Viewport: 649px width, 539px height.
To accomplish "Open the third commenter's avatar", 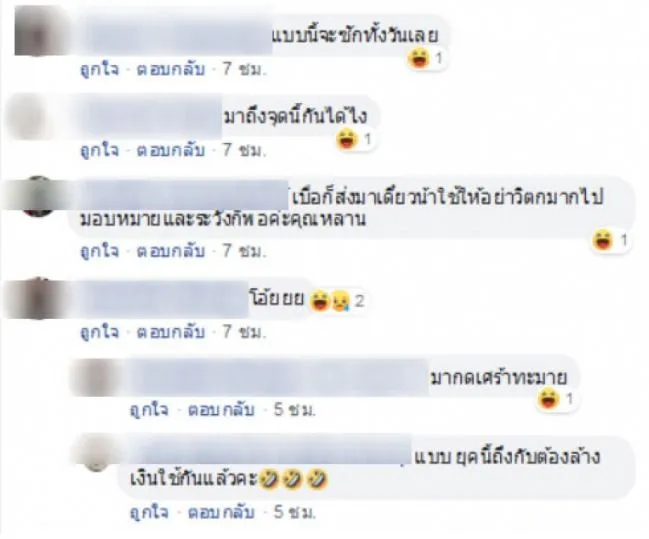I will coord(37,196).
